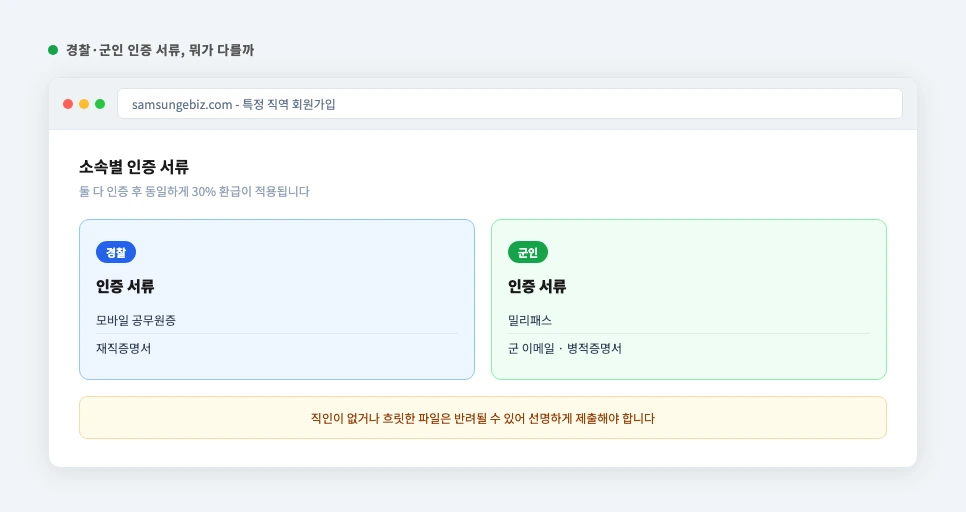Screen dimensions: 966x512
Task: Select the green 군인 badge
Action: coord(528,253)
